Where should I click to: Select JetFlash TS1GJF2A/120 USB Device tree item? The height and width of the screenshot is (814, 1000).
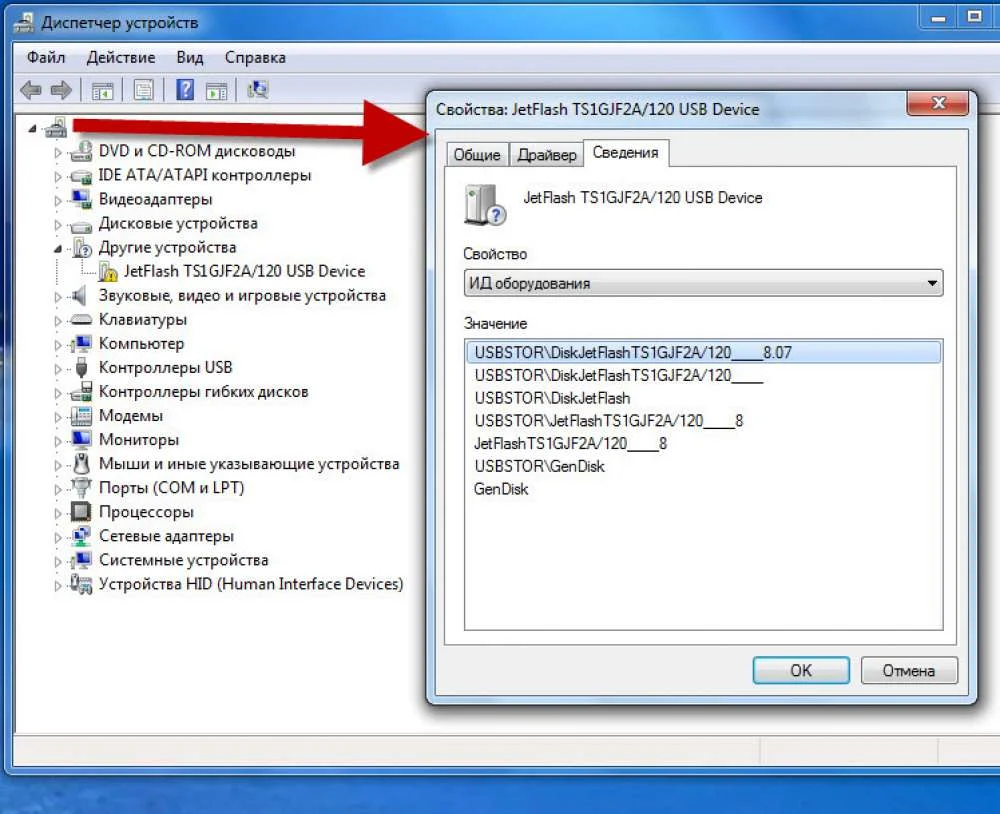click(x=244, y=271)
